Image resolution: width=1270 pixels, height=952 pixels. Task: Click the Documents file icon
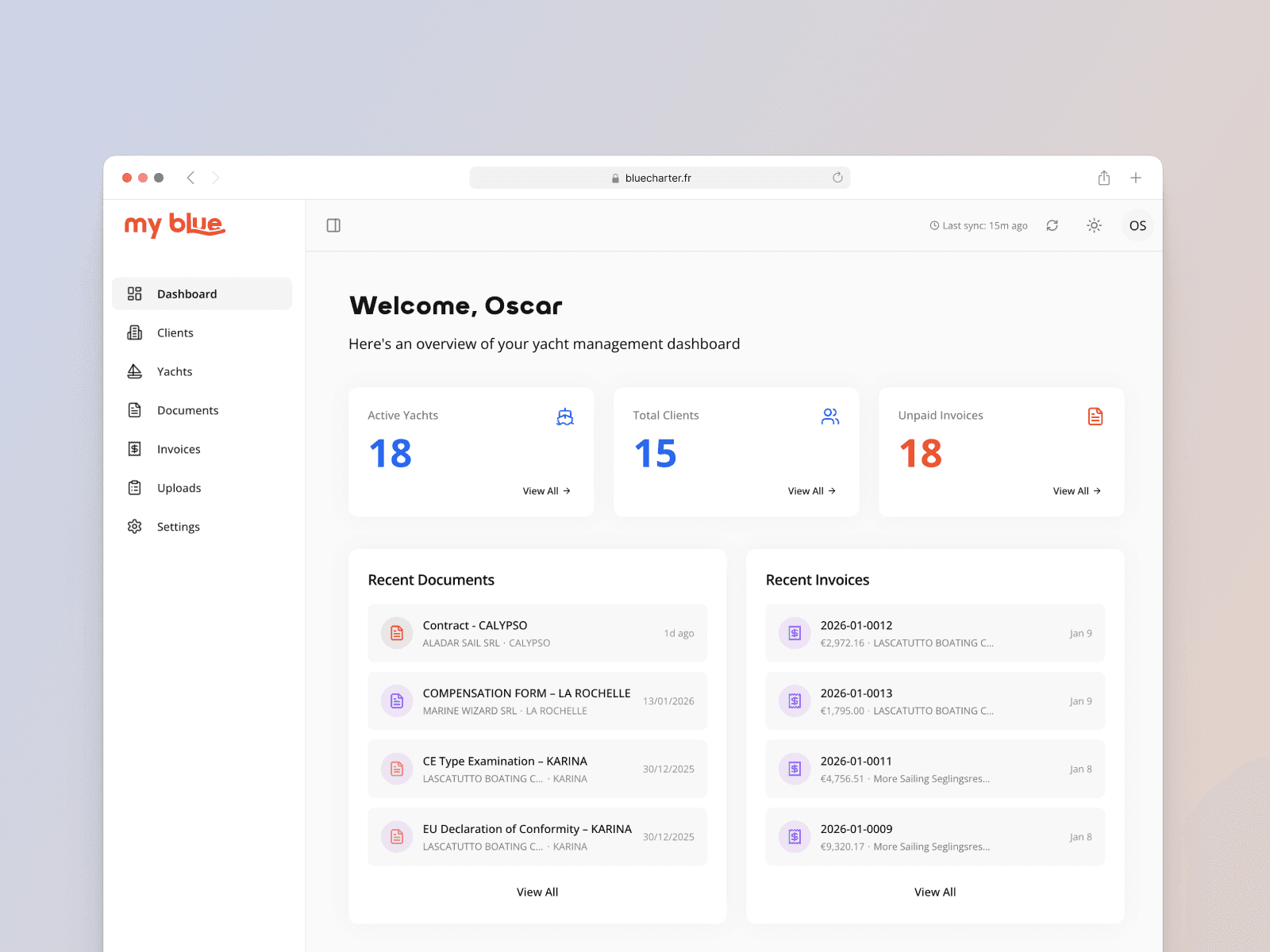point(135,410)
